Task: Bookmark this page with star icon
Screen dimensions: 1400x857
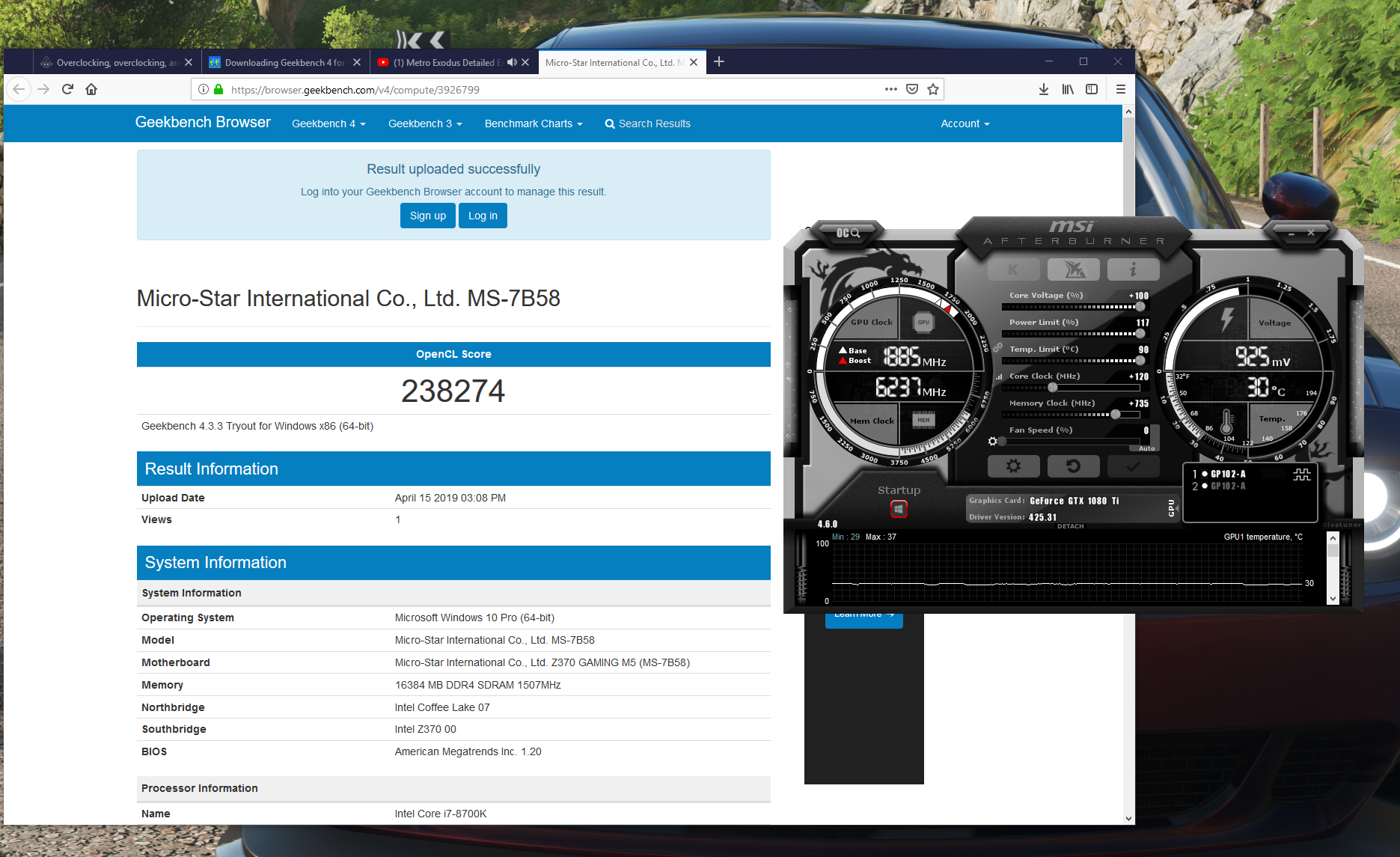Action: tap(932, 89)
